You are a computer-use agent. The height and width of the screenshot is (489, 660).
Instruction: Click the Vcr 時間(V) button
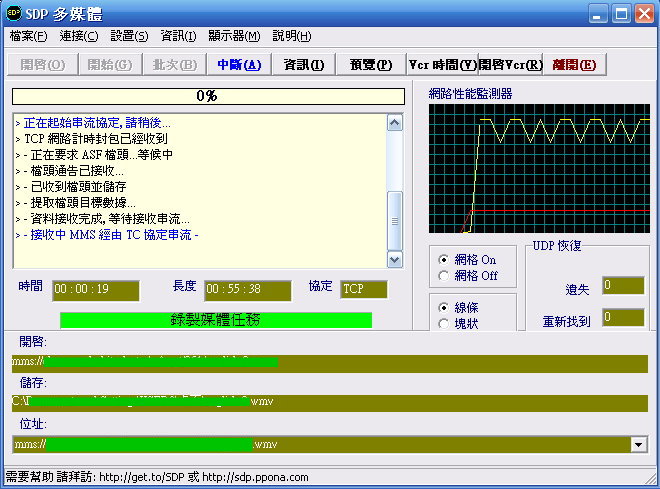[442, 64]
